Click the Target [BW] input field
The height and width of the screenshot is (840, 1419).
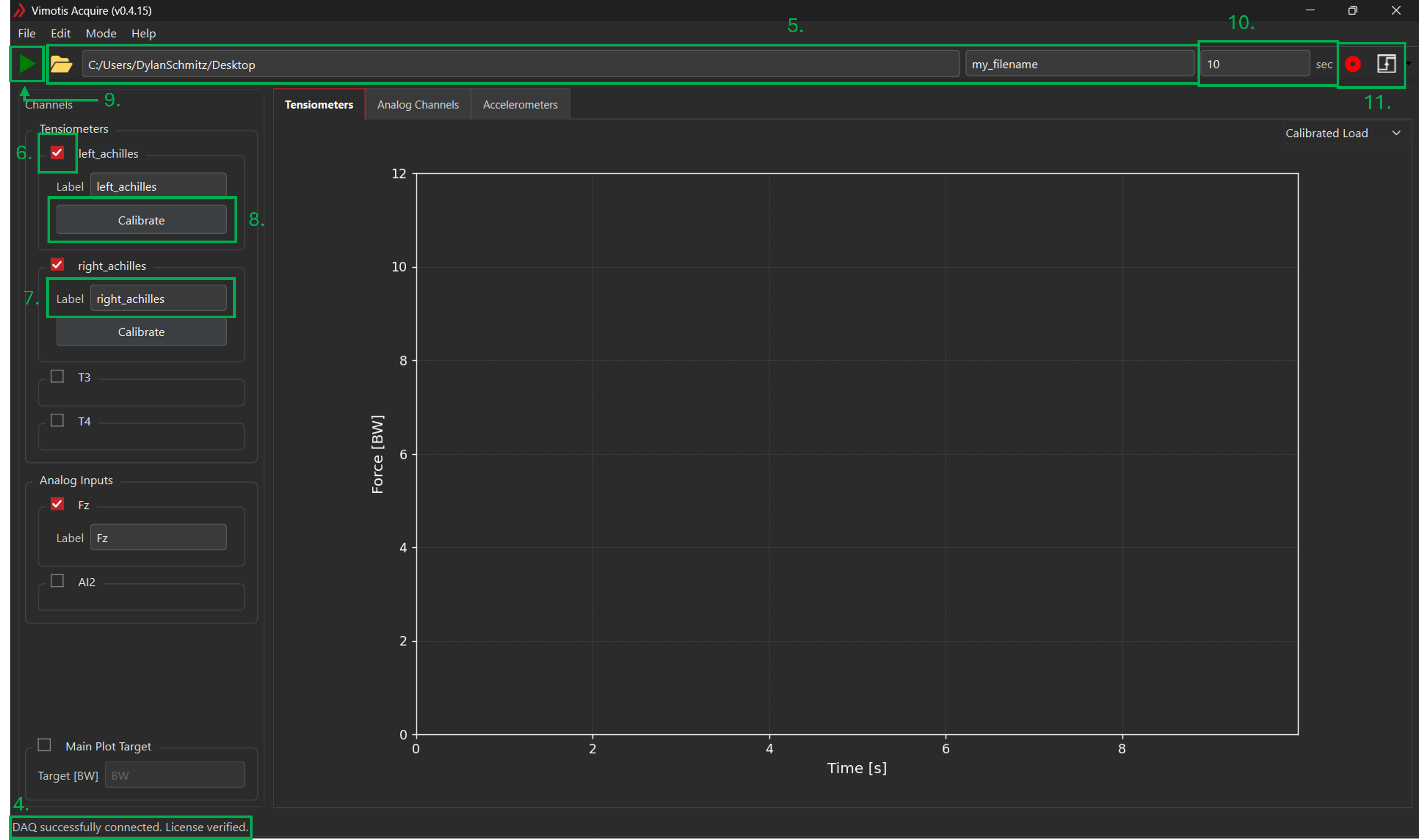175,775
